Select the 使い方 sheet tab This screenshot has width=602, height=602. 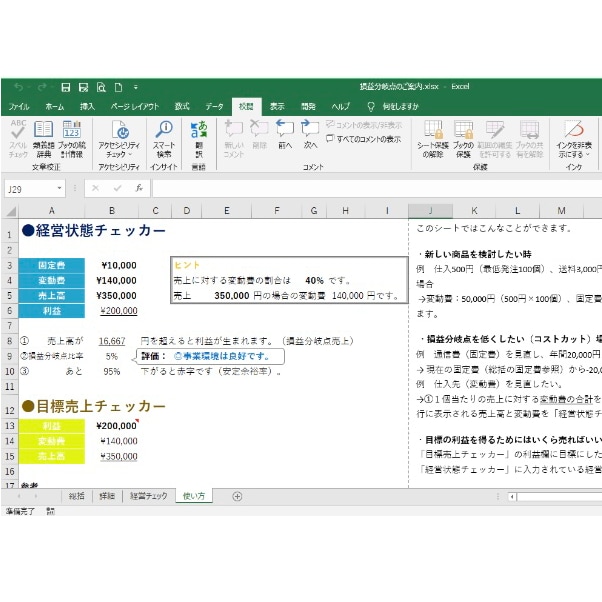coord(194,496)
